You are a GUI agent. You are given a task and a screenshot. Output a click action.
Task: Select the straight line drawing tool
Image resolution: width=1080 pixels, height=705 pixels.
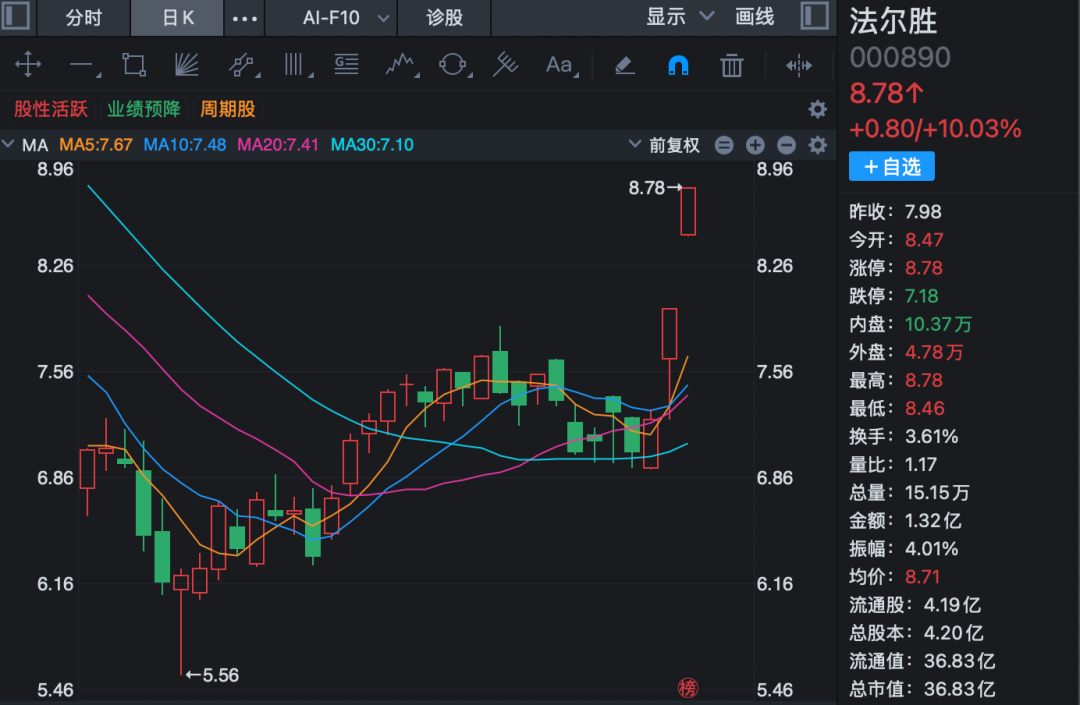pos(83,66)
